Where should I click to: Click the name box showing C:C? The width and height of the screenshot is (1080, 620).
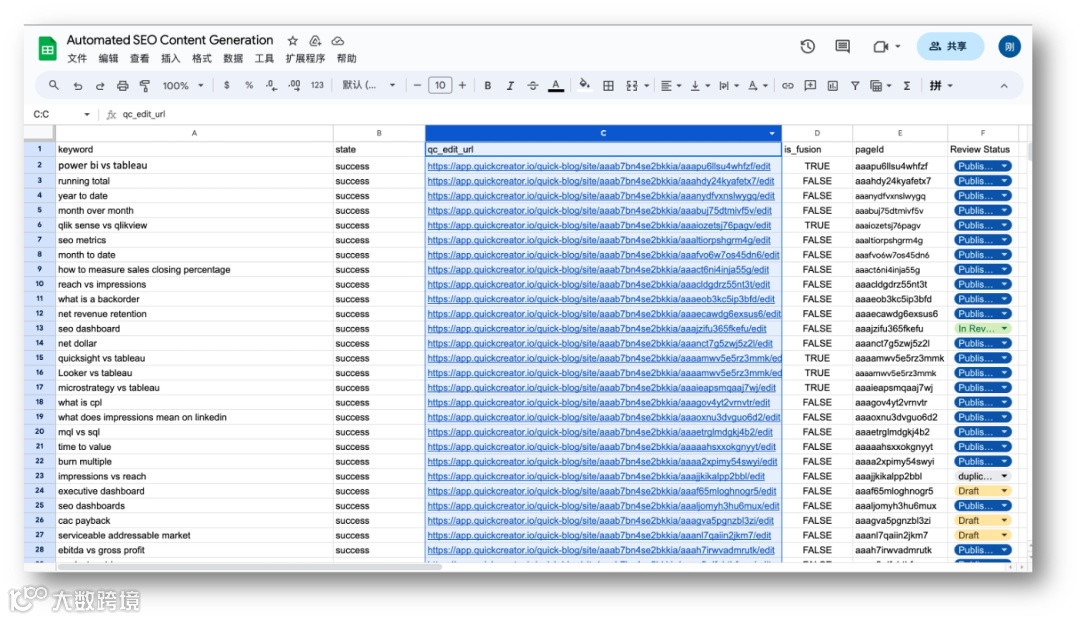pos(61,114)
